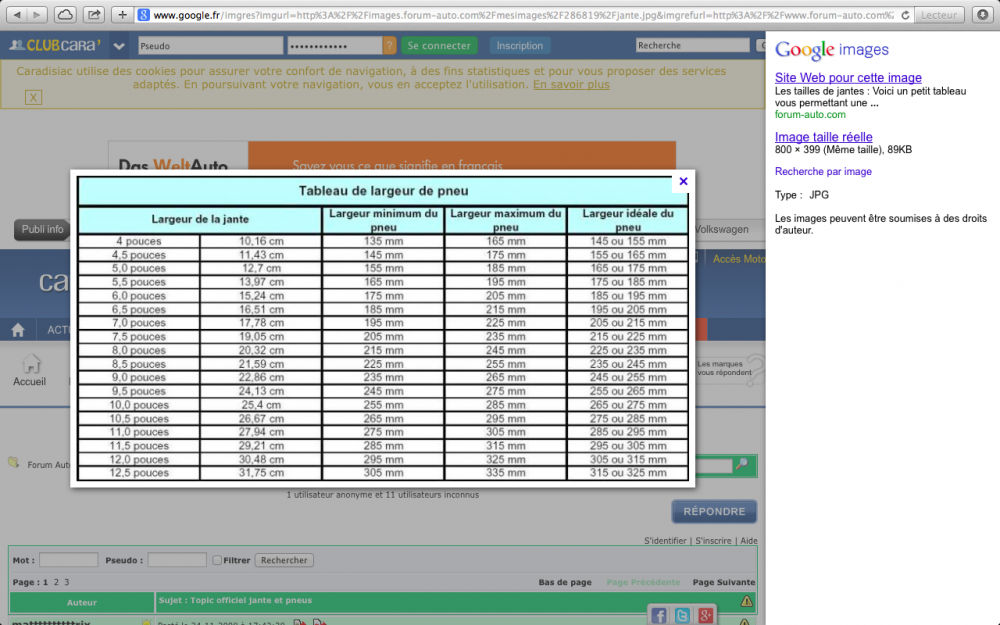Click the Twitter share icon
Image resolution: width=1000 pixels, height=625 pixels.
682,615
